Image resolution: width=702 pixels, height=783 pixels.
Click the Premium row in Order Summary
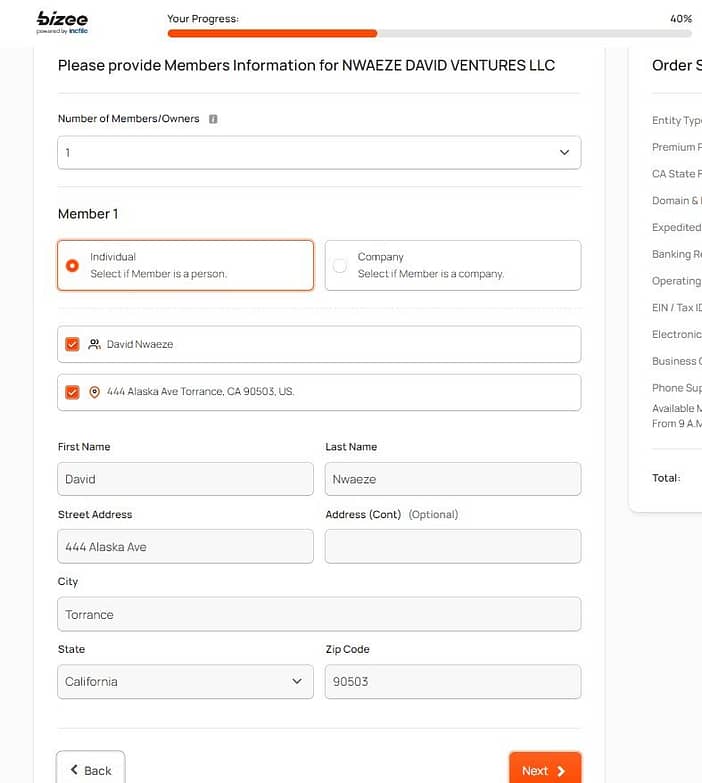677,147
